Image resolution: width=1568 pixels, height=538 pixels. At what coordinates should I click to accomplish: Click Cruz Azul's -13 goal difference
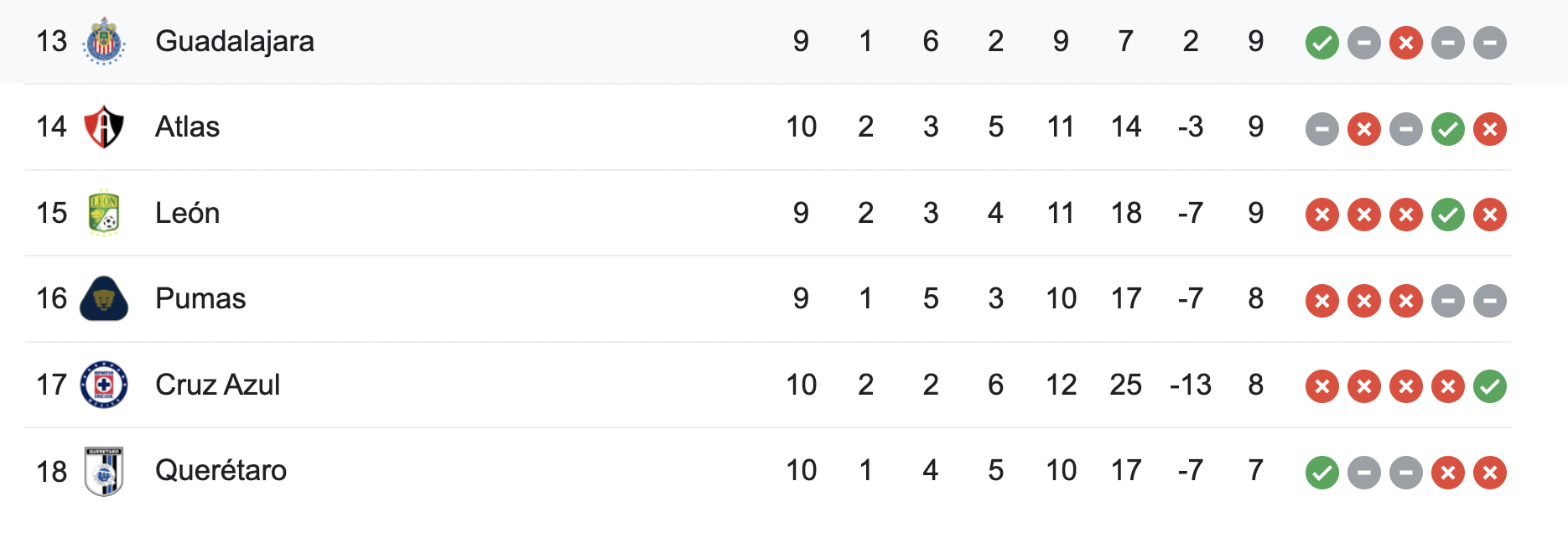pyautogui.click(x=1190, y=385)
